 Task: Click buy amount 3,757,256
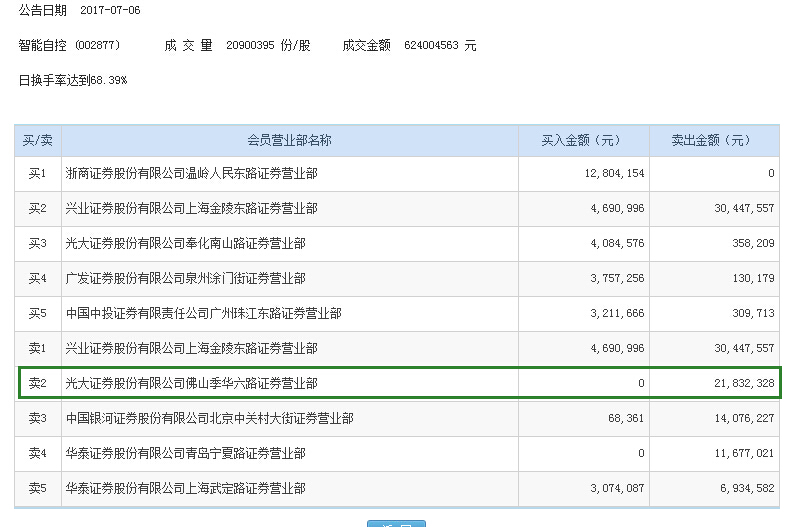point(617,278)
